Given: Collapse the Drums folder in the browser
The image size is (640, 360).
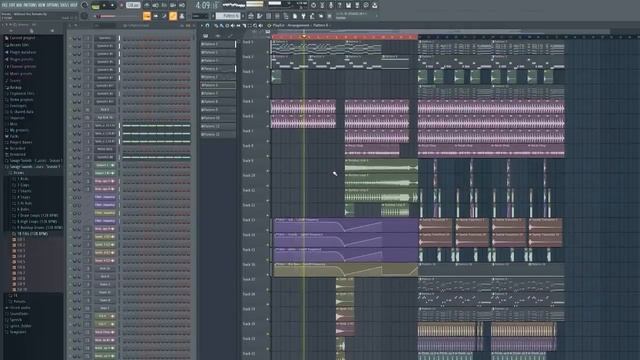Looking at the screenshot, I should [18, 173].
